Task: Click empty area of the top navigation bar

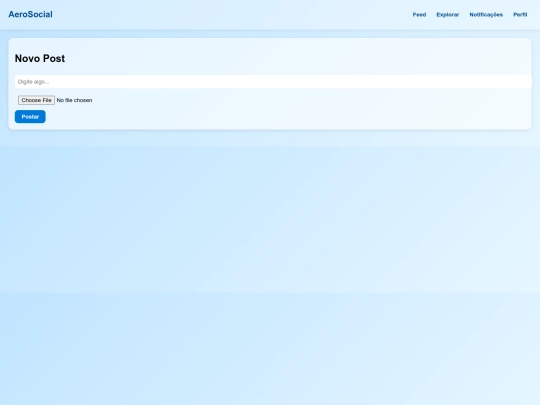Action: [234, 14]
